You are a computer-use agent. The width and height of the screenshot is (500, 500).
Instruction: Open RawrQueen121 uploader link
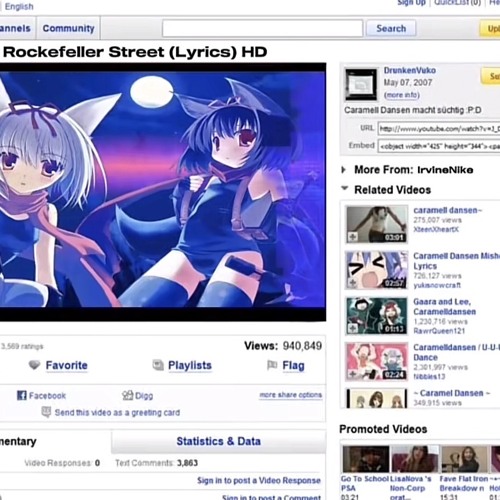[439, 331]
